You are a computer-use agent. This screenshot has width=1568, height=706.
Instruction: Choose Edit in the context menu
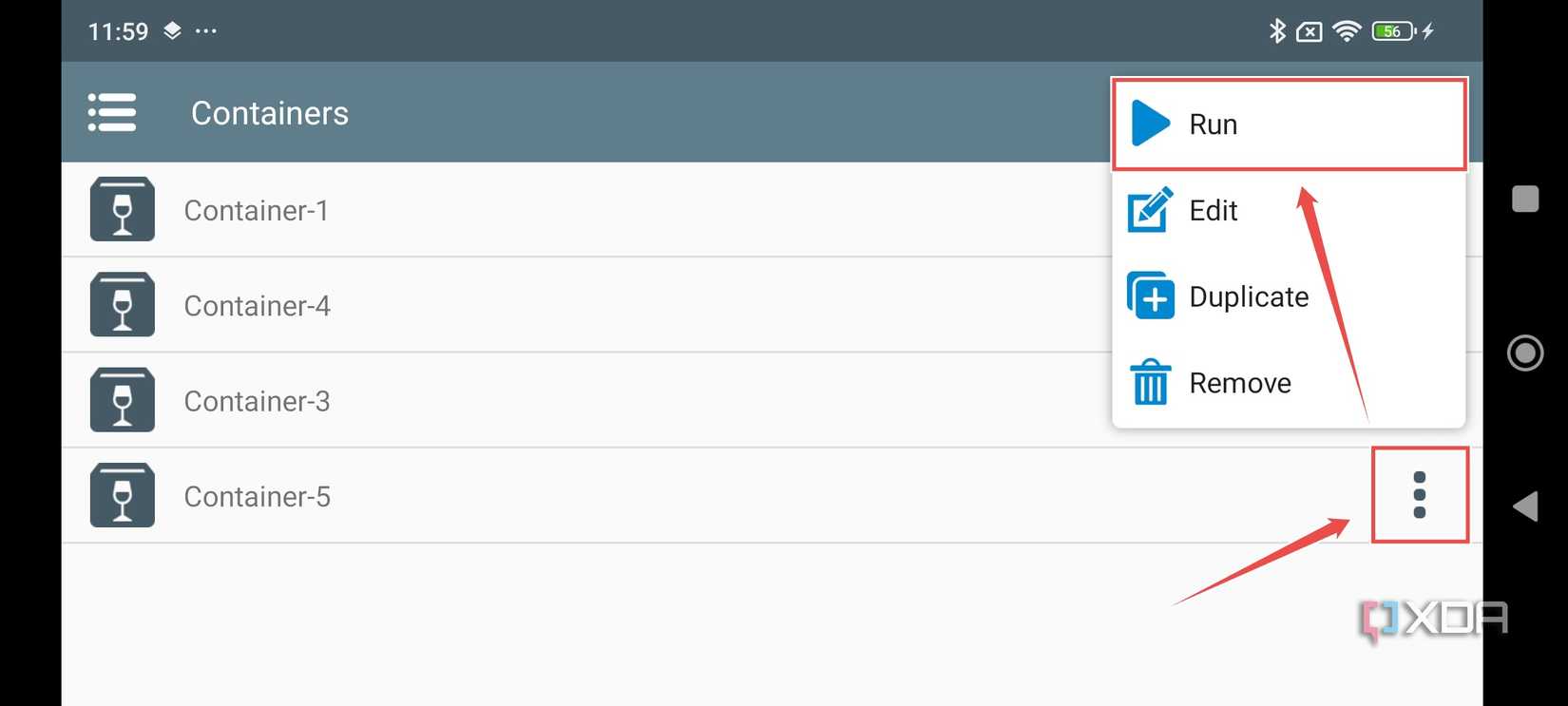click(x=1214, y=211)
